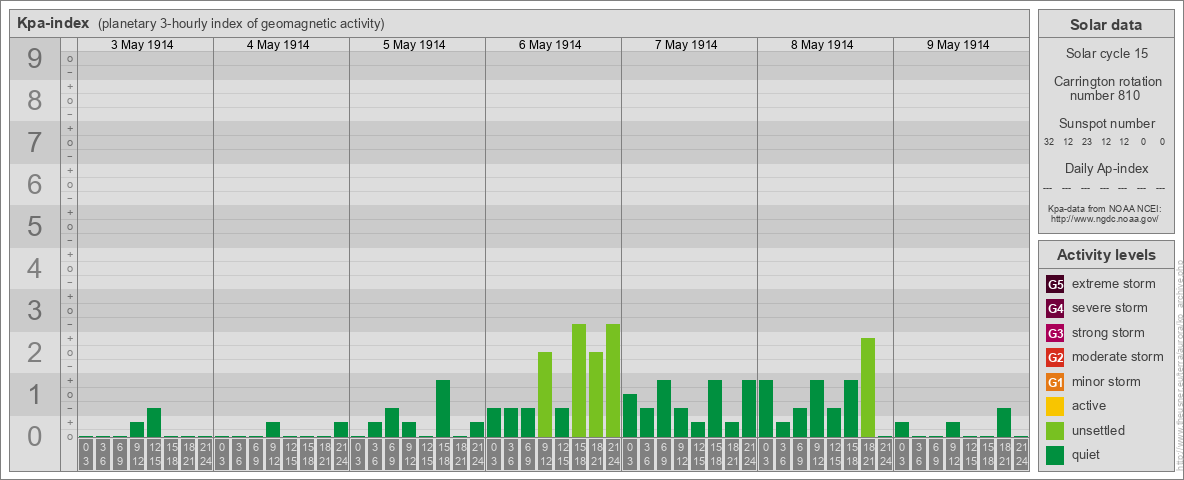This screenshot has height=480, width=1184.
Task: Click the G4 severe storm badge
Action: pos(1055,309)
